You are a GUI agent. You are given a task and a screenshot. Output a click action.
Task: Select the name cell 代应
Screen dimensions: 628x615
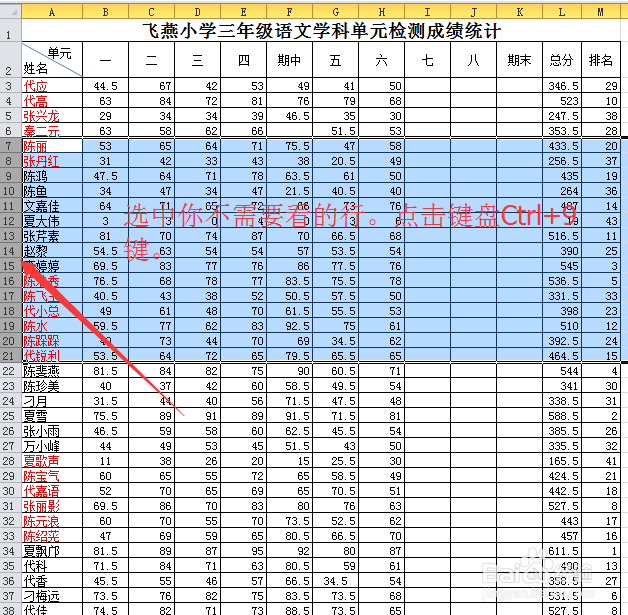52,85
